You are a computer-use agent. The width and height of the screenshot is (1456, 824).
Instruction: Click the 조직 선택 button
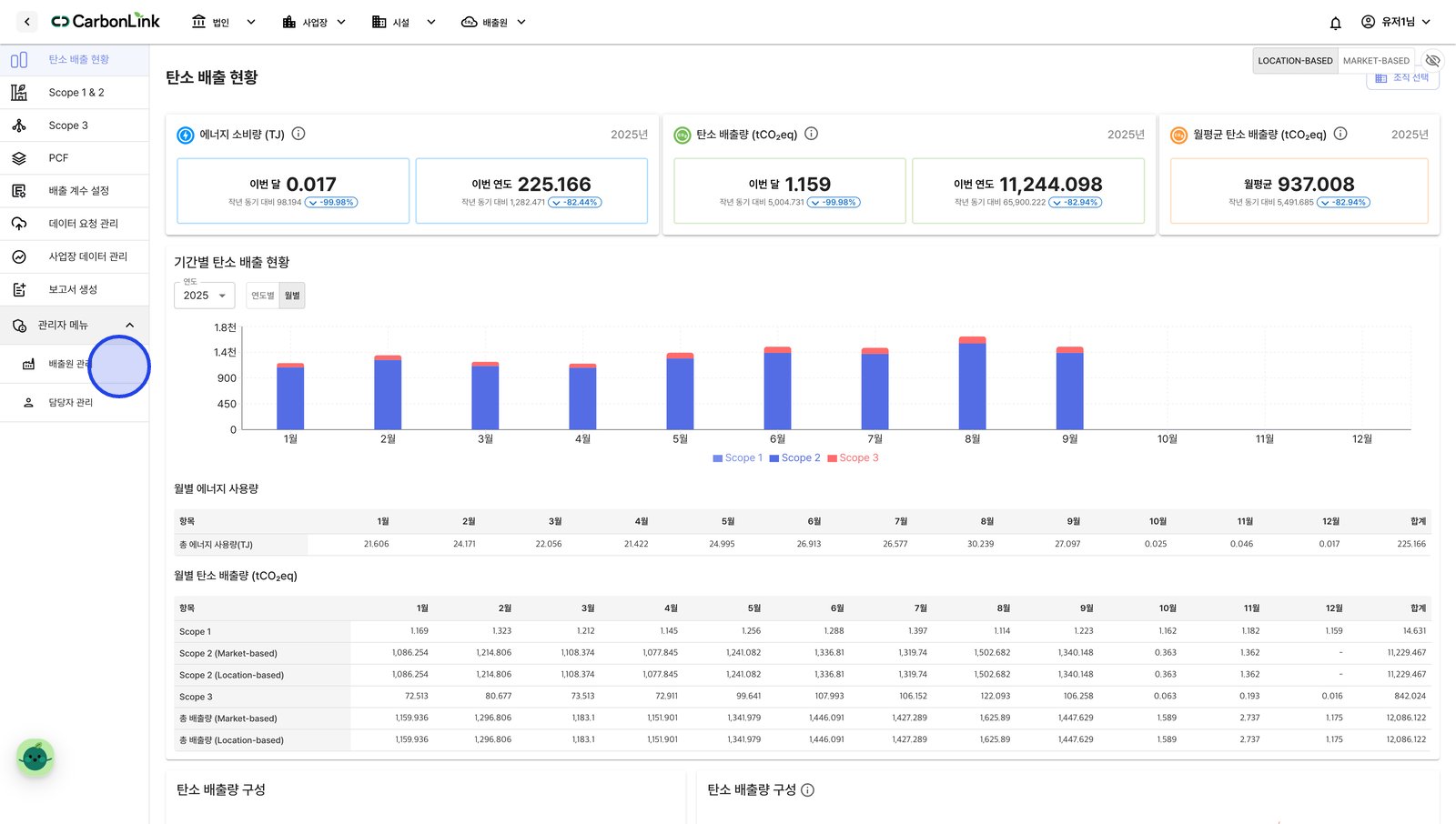click(1402, 79)
